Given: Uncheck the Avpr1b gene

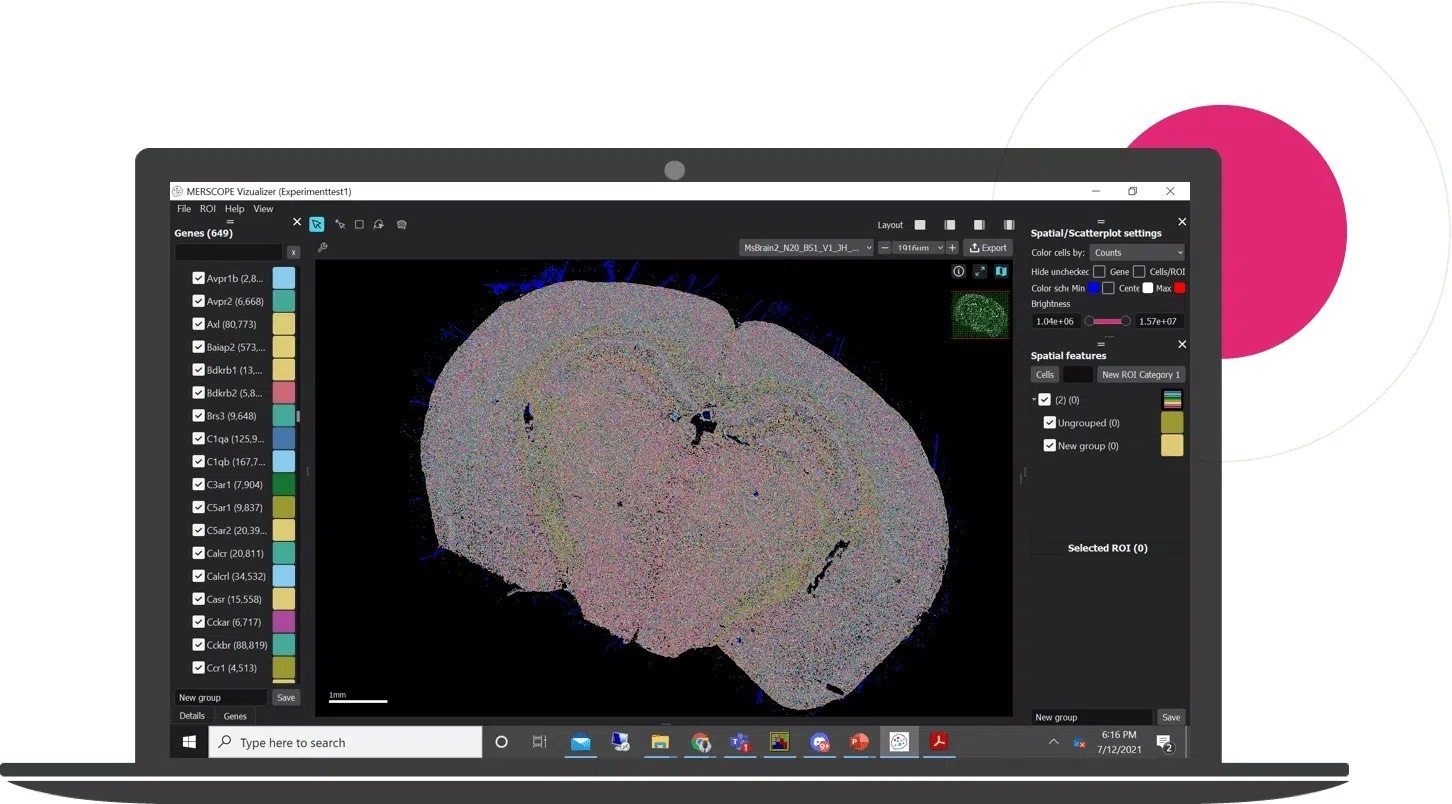Looking at the screenshot, I should [x=198, y=278].
